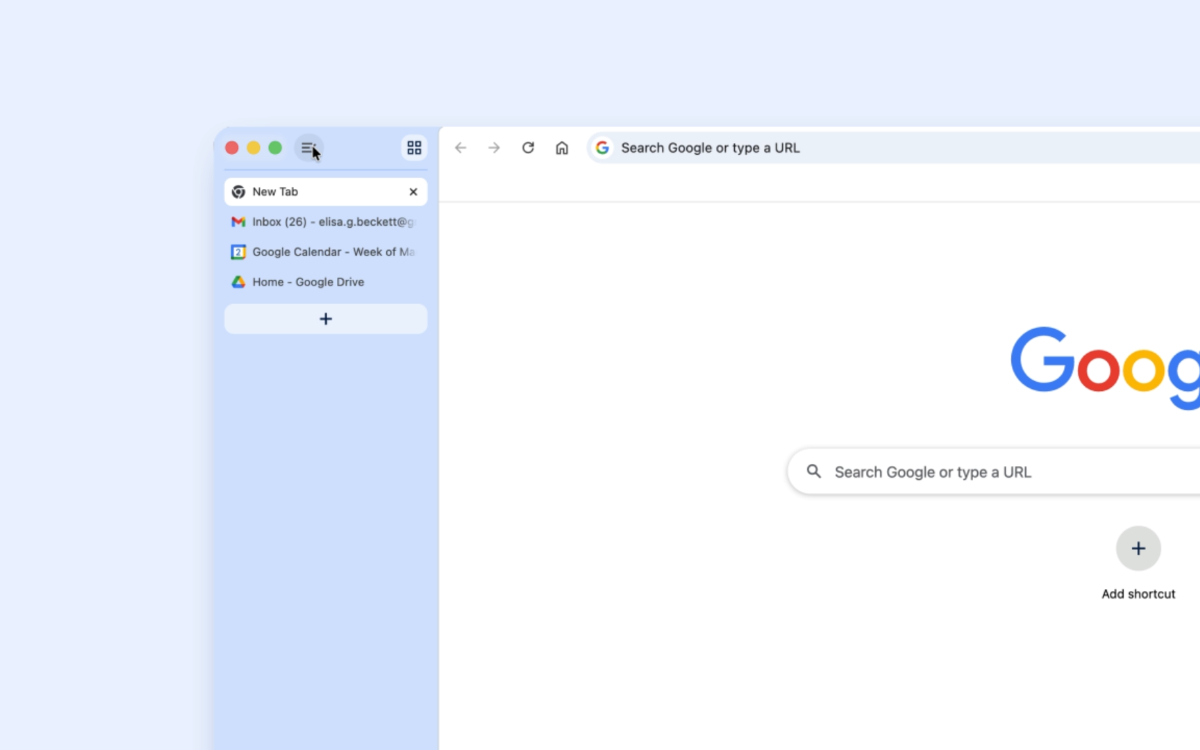Reload the current page
1200x750 pixels.
pos(528,147)
